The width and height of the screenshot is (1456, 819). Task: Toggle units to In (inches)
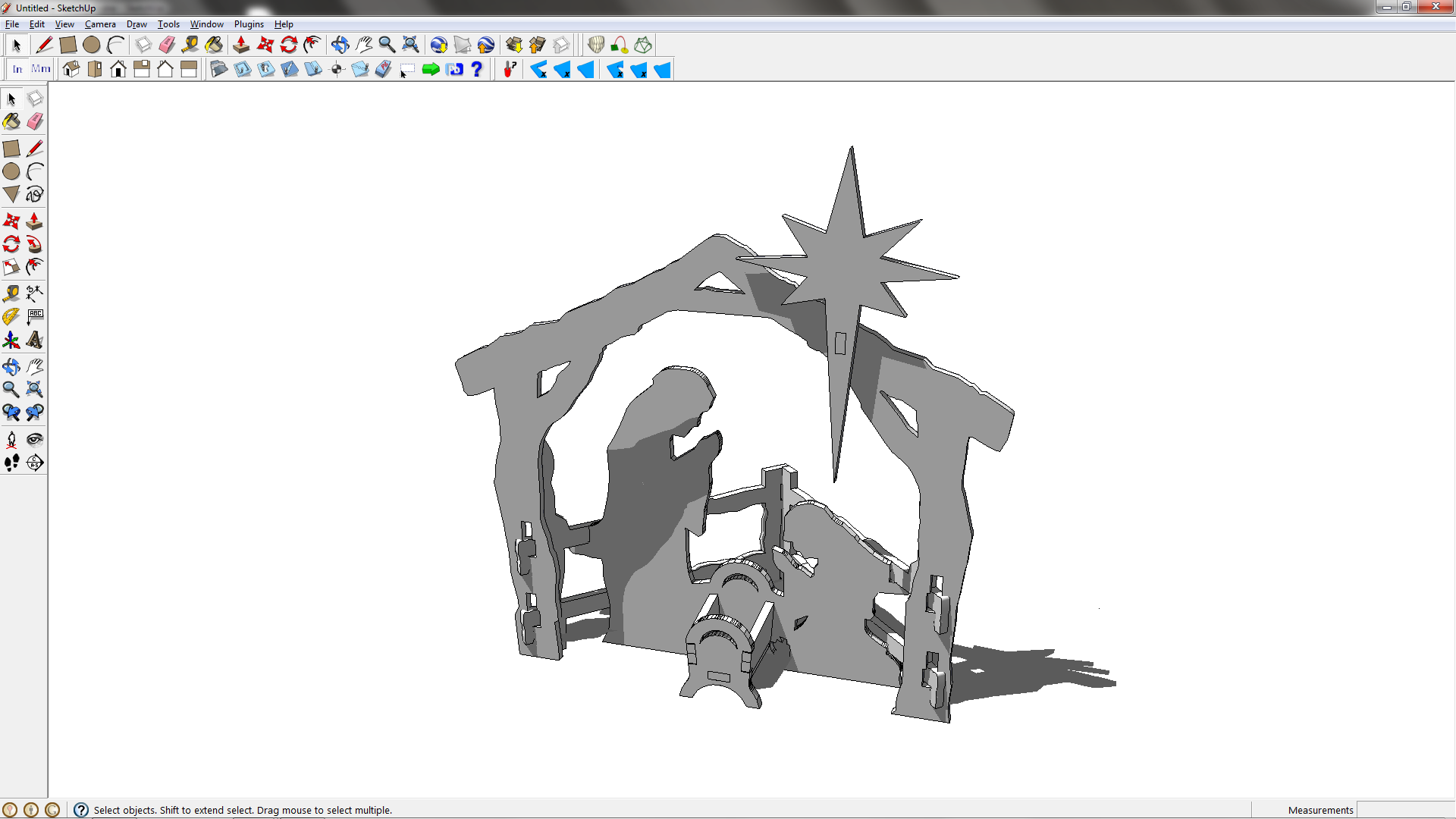tap(17, 70)
